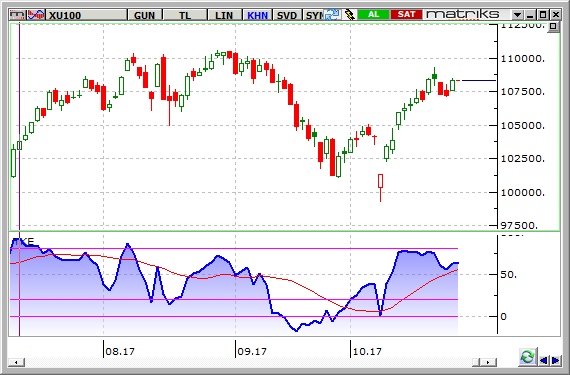
Task: Click the XU100 symbol field
Action: click(x=87, y=15)
